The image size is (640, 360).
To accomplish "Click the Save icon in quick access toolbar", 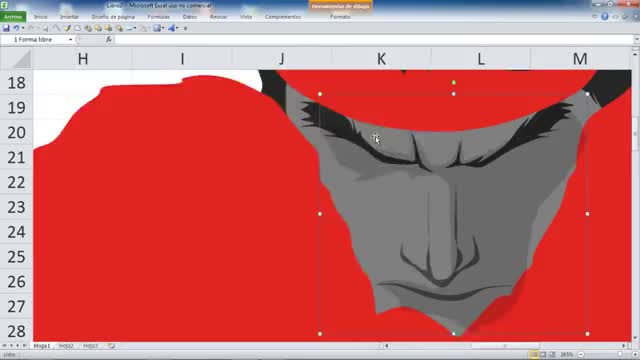I will (x=6, y=28).
